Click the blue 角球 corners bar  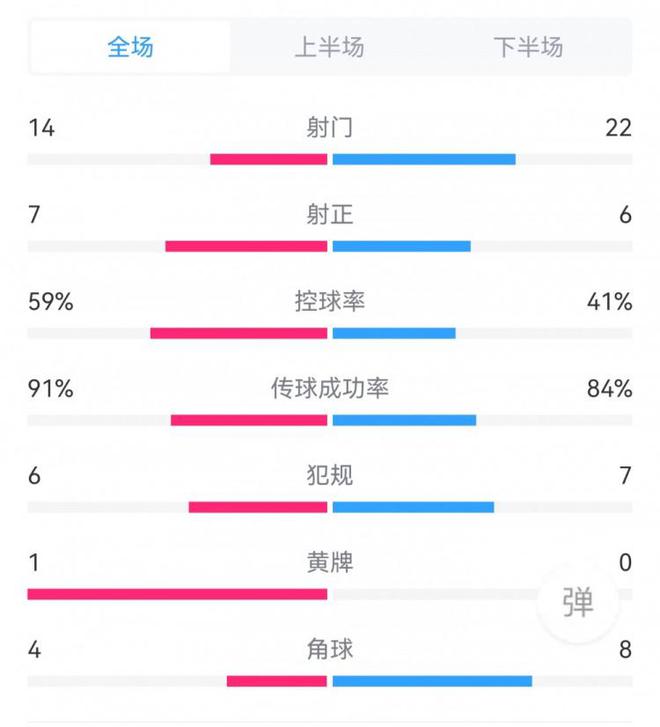pyautogui.click(x=432, y=681)
